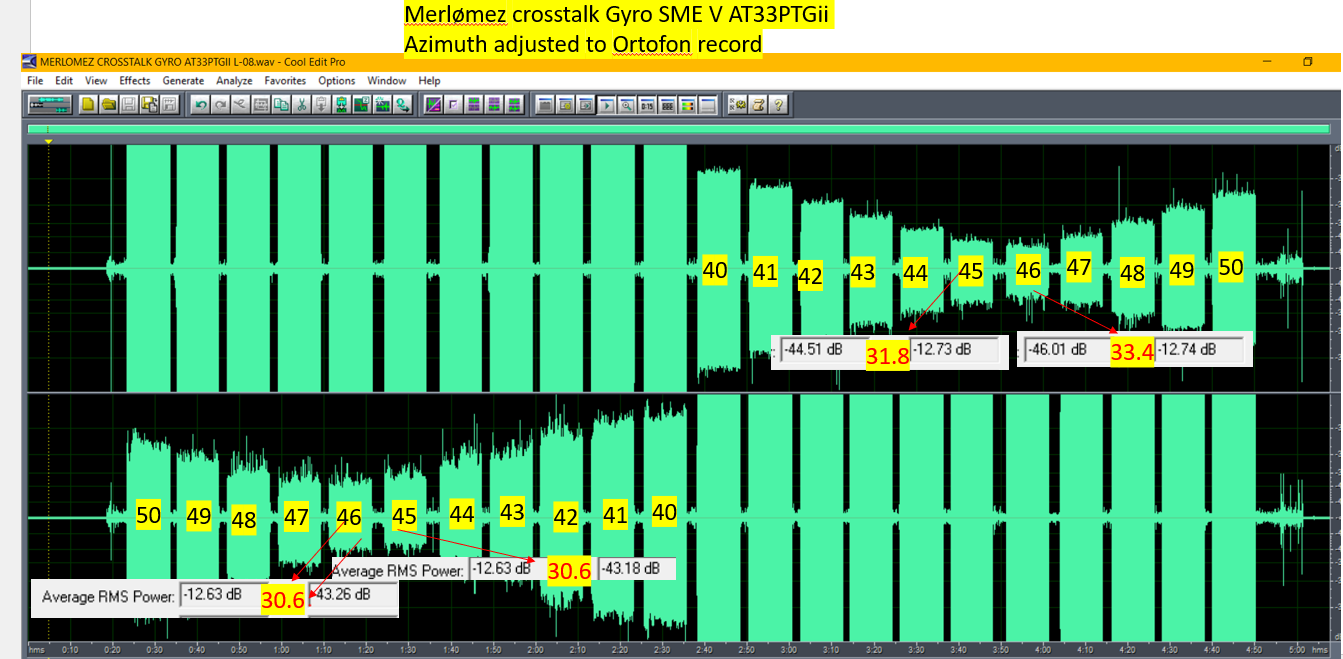Open the Analyze menu
This screenshot has width=1343, height=659.
[234, 80]
